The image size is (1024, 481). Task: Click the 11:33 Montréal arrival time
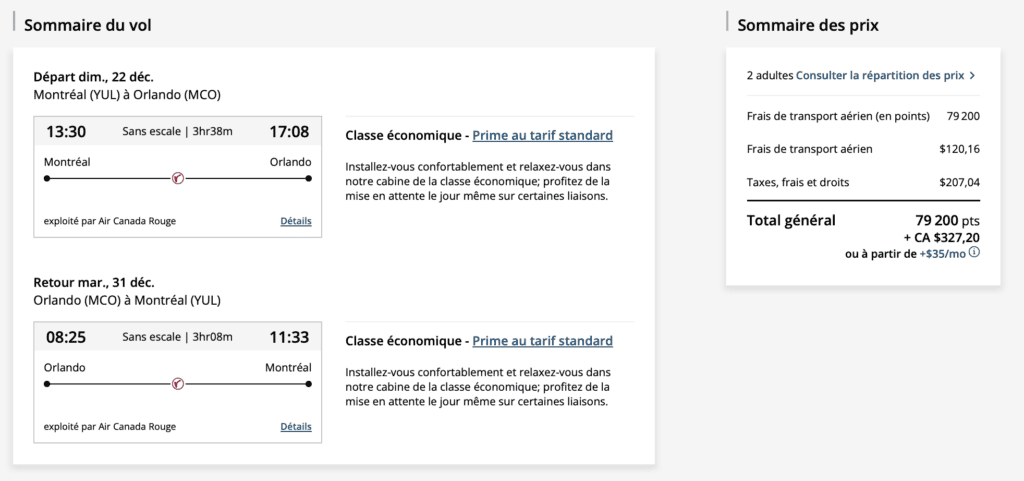tap(289, 337)
